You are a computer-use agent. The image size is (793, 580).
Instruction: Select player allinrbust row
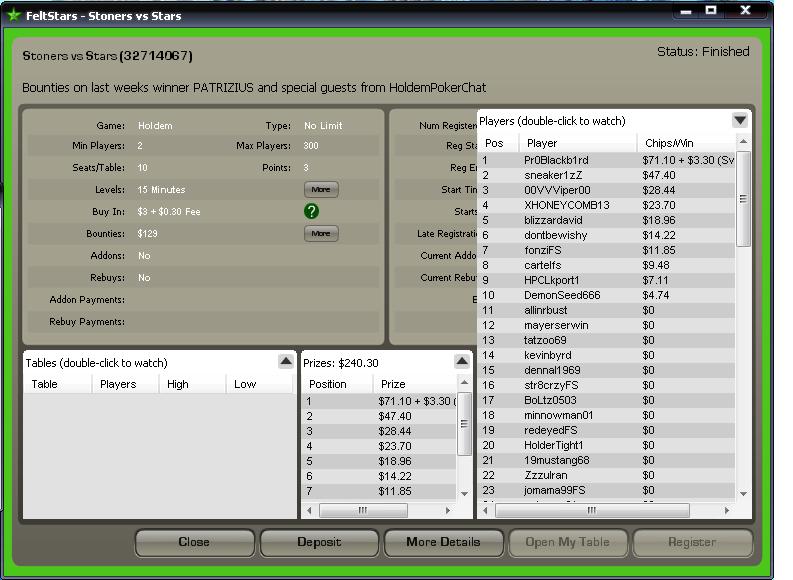(607, 310)
